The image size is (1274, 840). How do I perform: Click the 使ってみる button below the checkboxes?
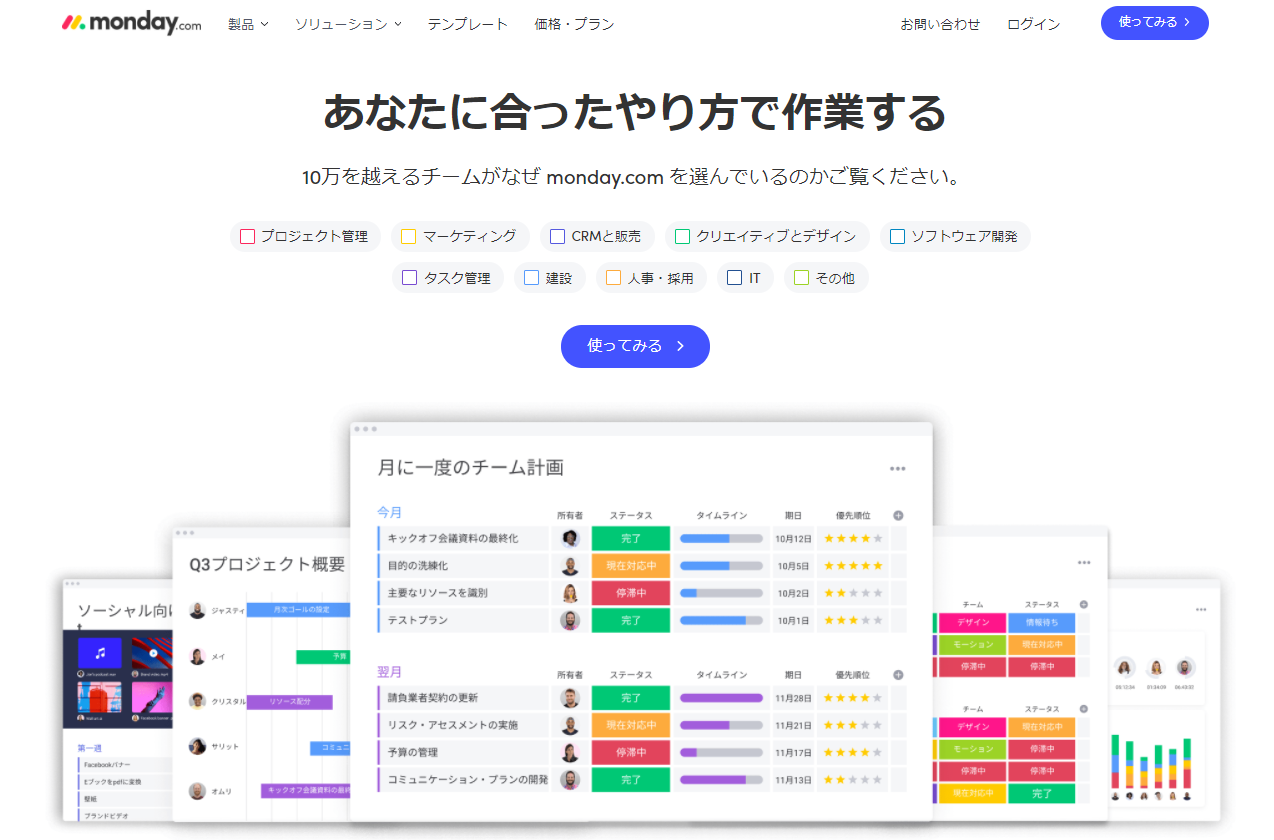click(635, 346)
